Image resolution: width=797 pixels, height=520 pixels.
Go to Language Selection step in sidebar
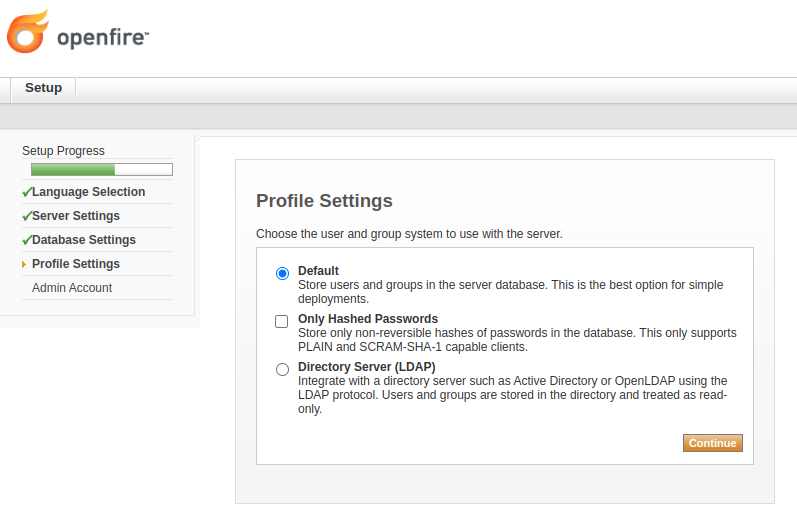click(88, 192)
